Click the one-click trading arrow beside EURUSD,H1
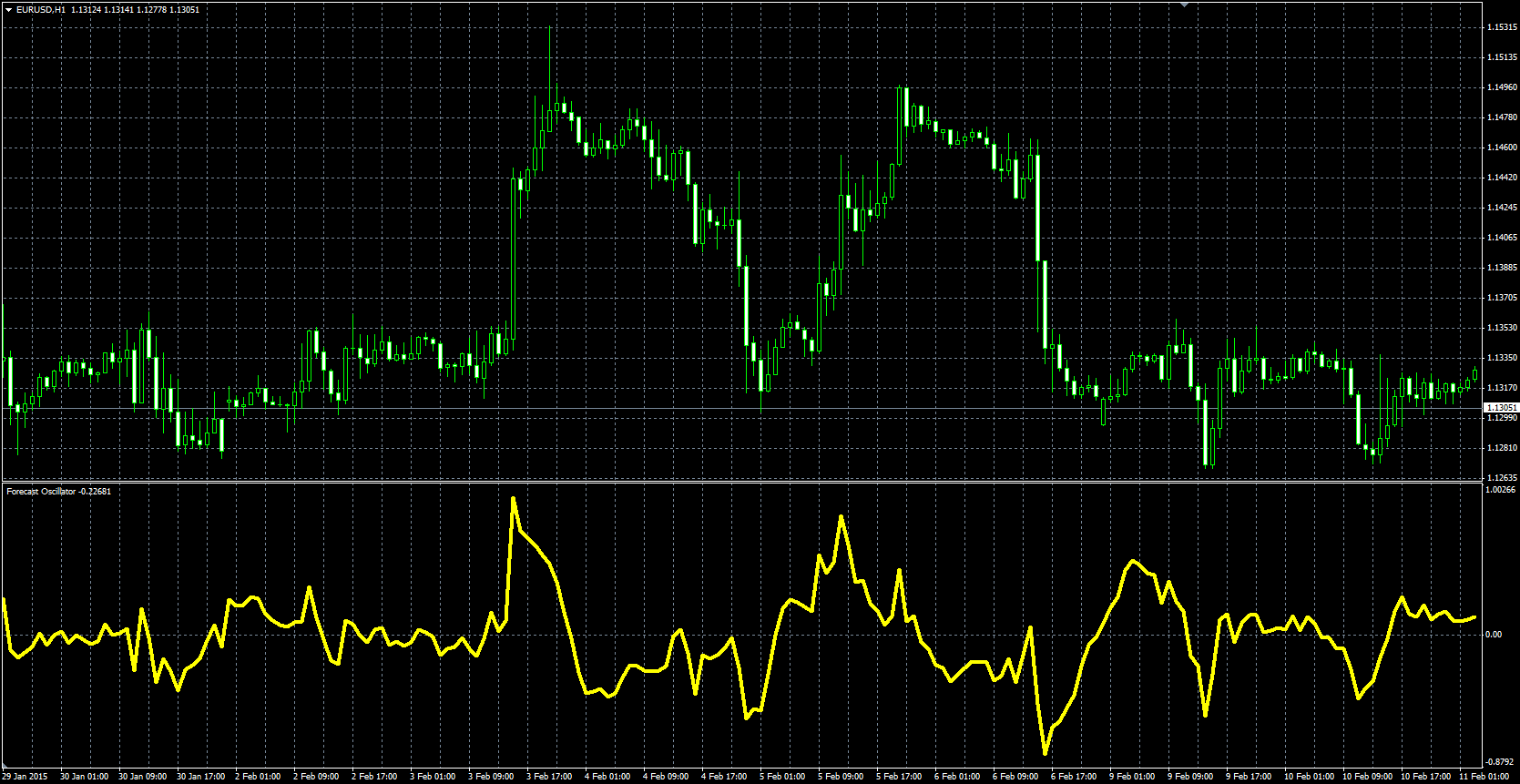Screen dimensions: 1520x784 click(x=8, y=9)
